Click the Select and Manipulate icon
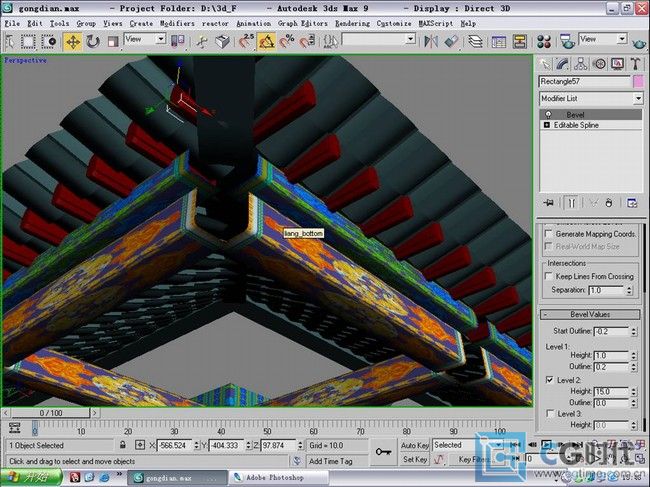The image size is (650, 487). [202, 41]
